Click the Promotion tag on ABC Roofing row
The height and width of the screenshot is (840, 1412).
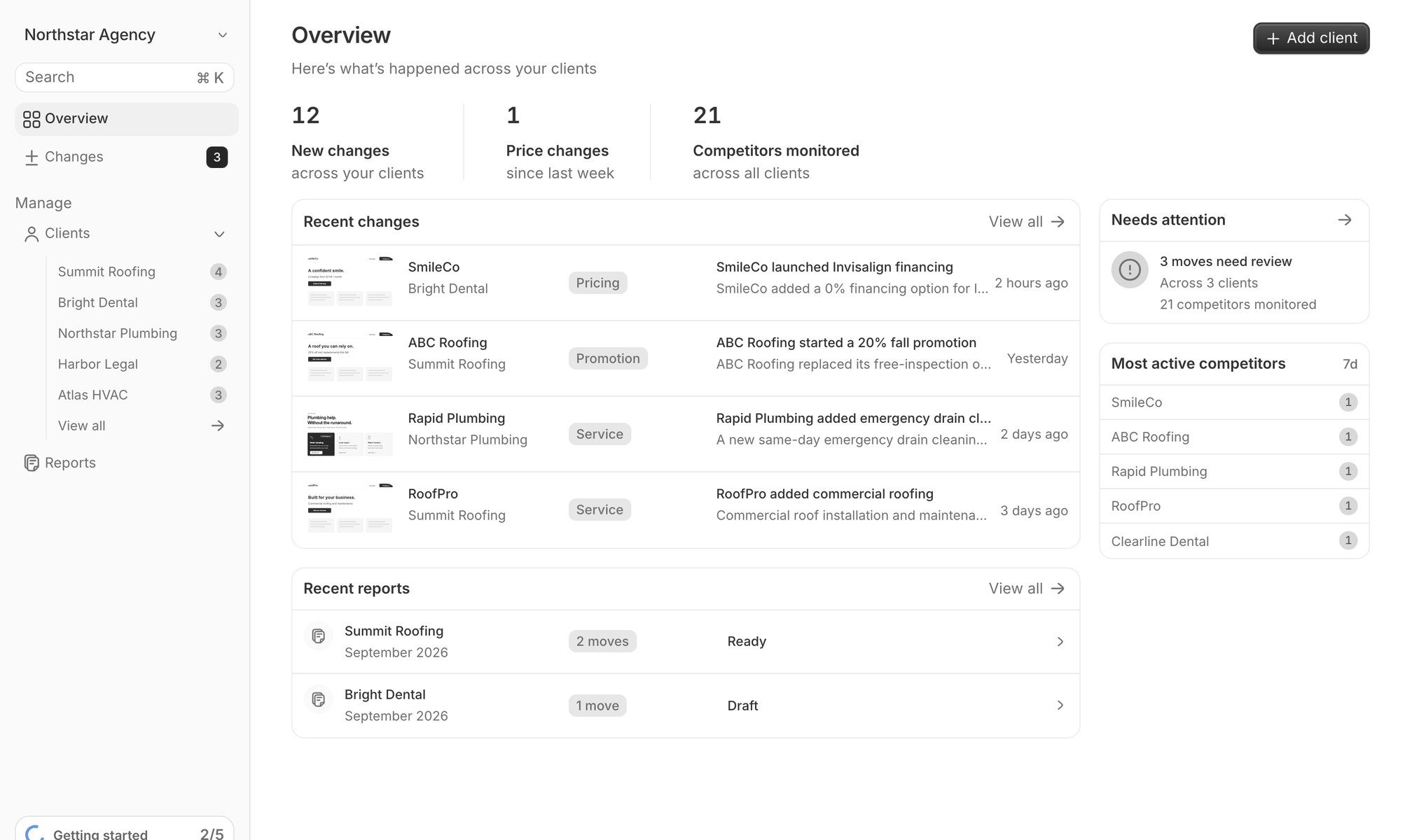pyautogui.click(x=608, y=358)
